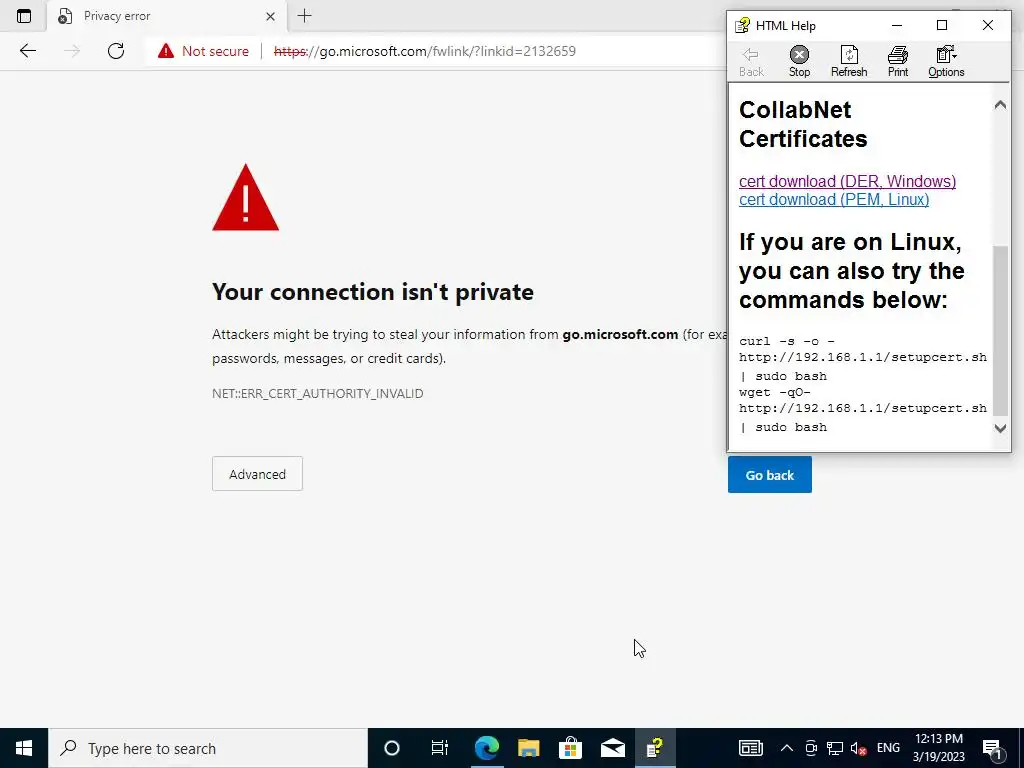The image size is (1024, 768).
Task: Open the Windows Start menu
Action: tap(24, 748)
